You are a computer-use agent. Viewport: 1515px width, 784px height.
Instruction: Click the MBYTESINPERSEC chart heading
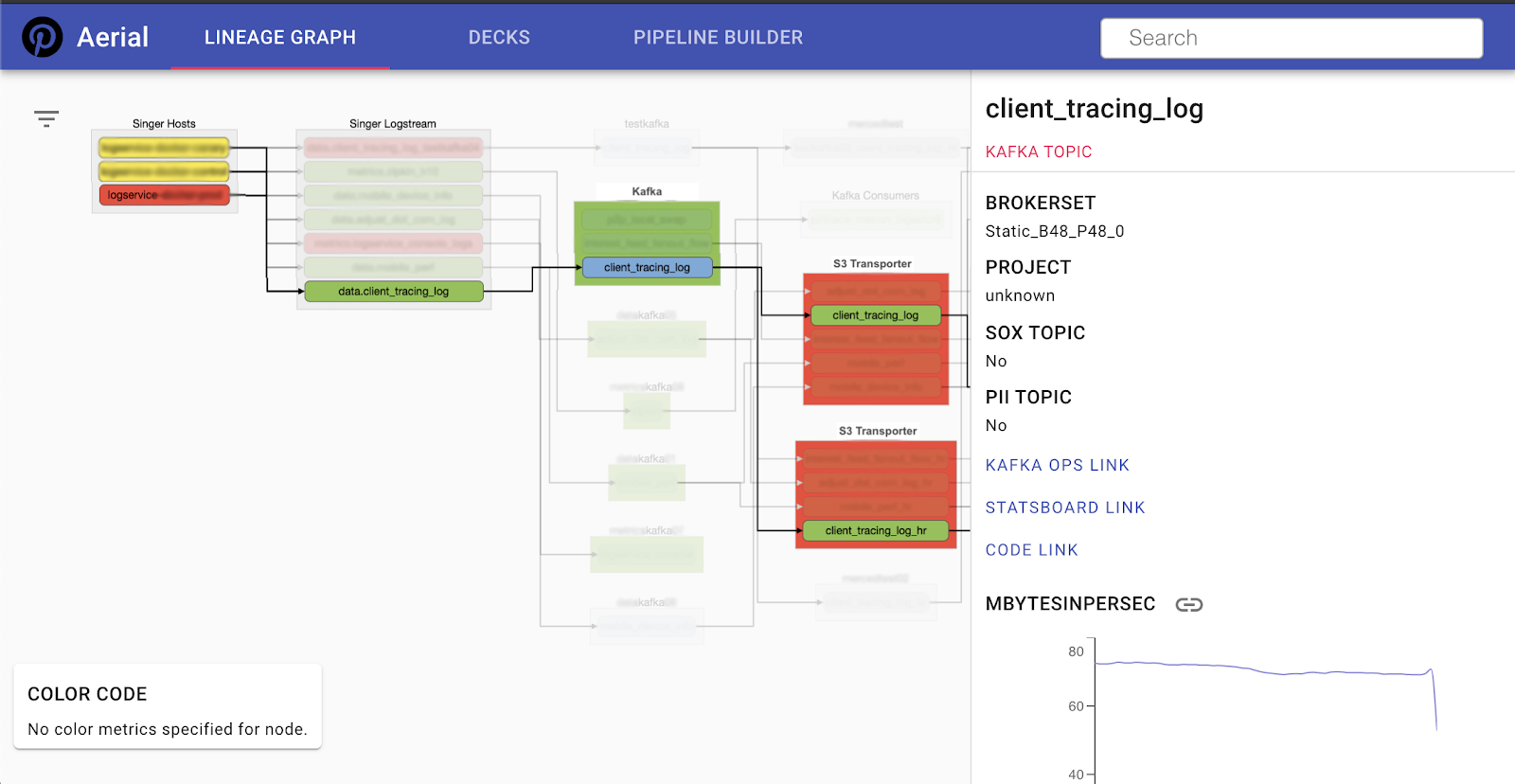coord(1070,604)
